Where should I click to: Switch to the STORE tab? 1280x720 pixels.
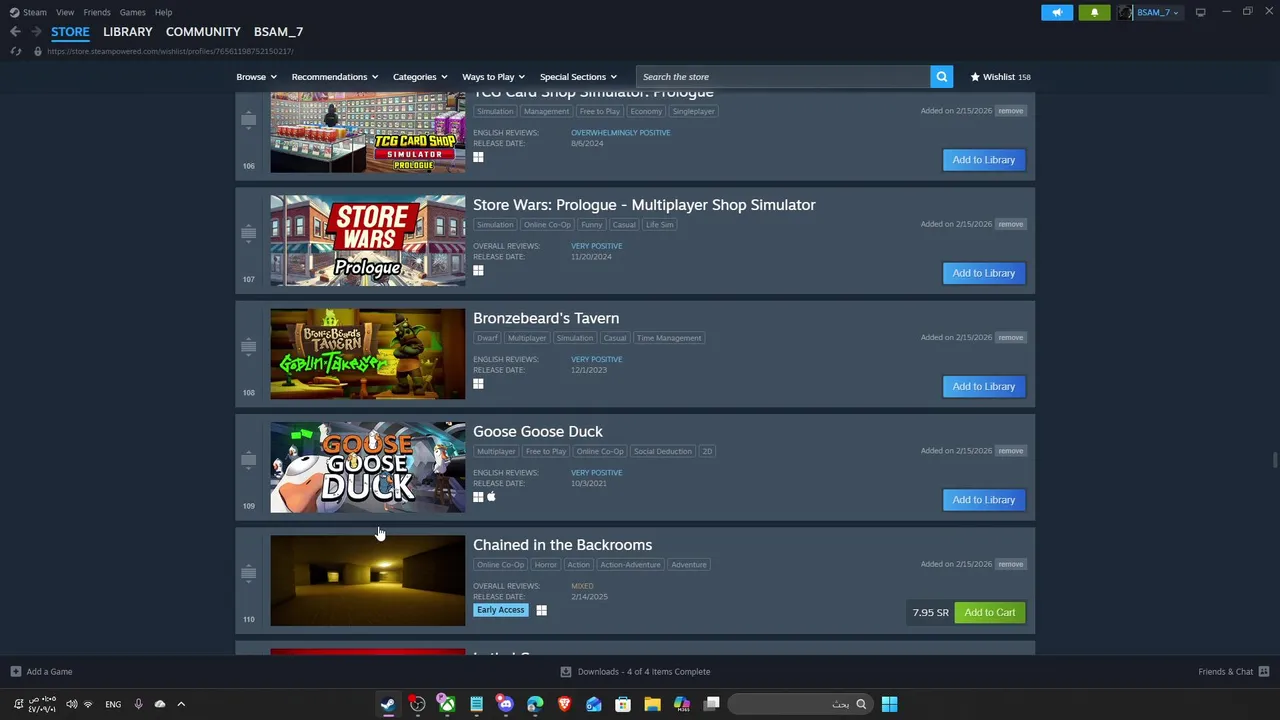click(x=70, y=32)
